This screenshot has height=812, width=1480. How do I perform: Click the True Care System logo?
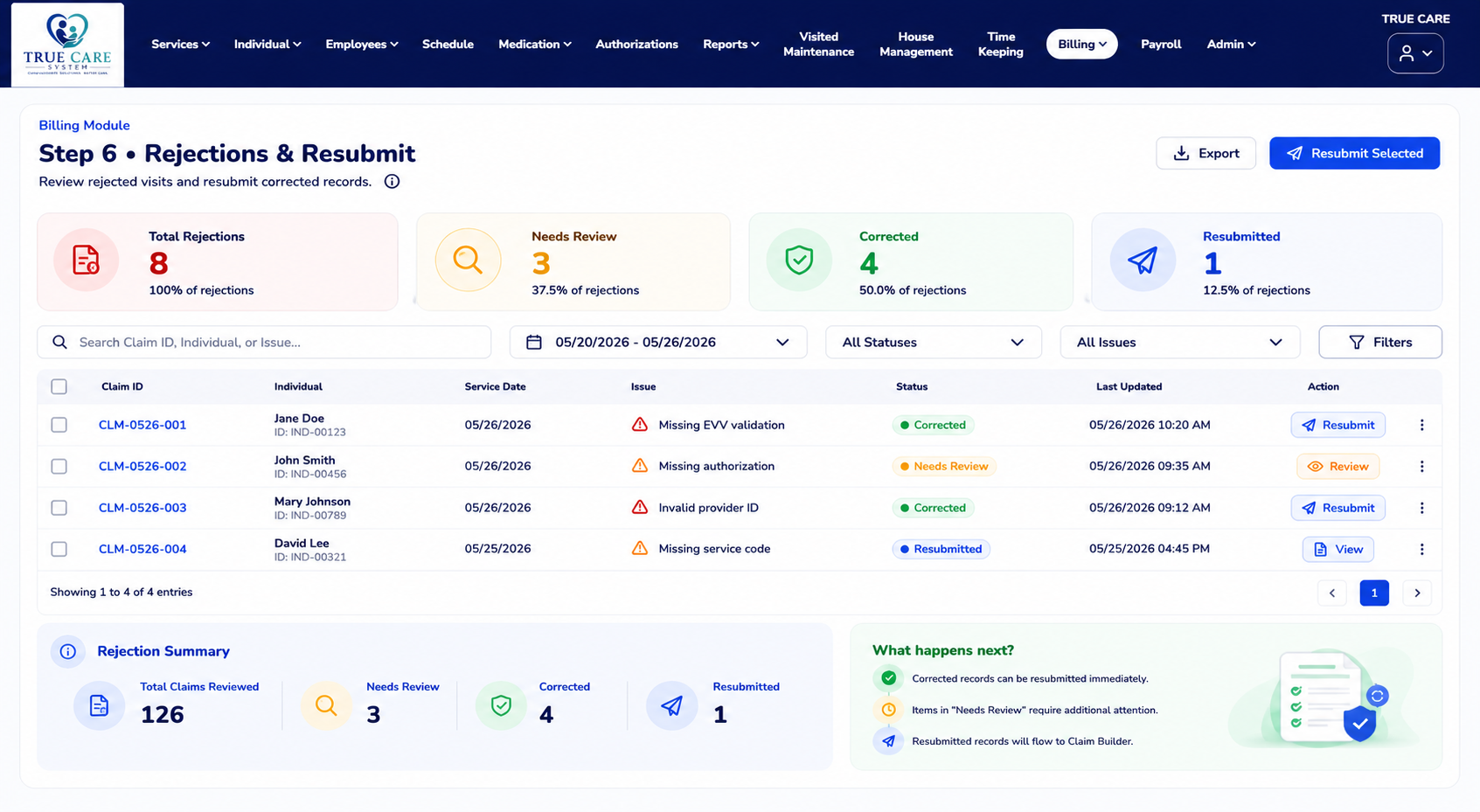[67, 45]
